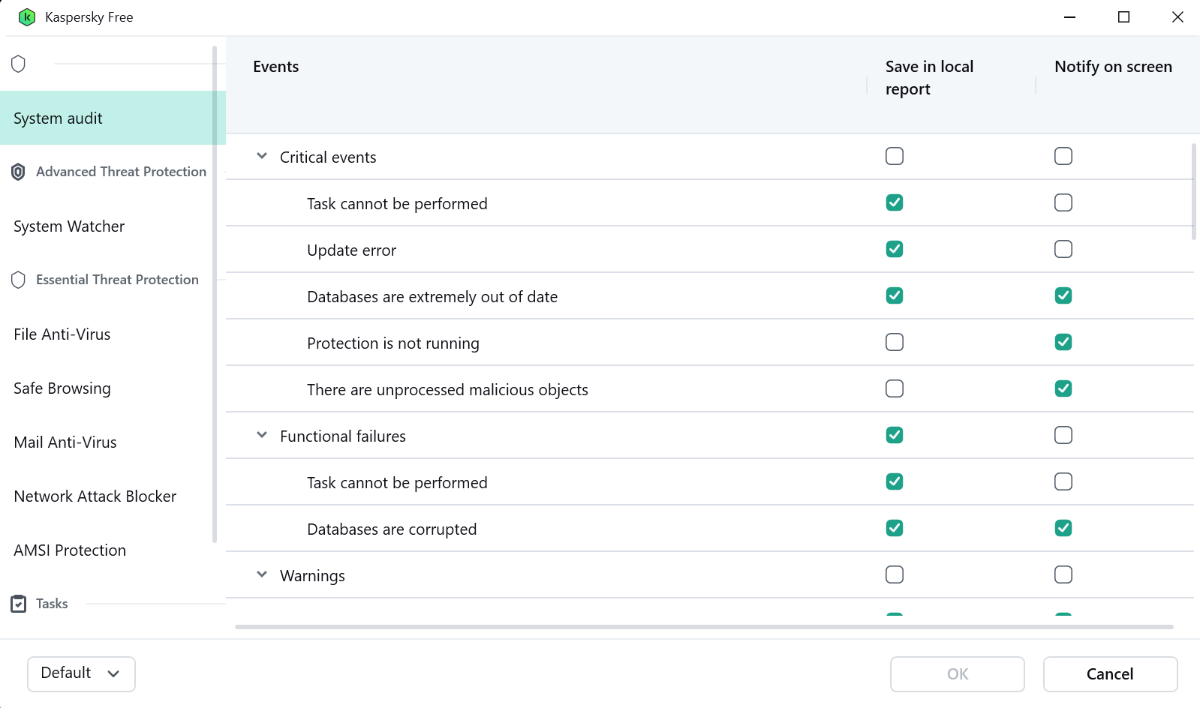Uncheck screen notification for Databases are corrupted
Viewport: 1200px width, 708px height.
(x=1063, y=528)
